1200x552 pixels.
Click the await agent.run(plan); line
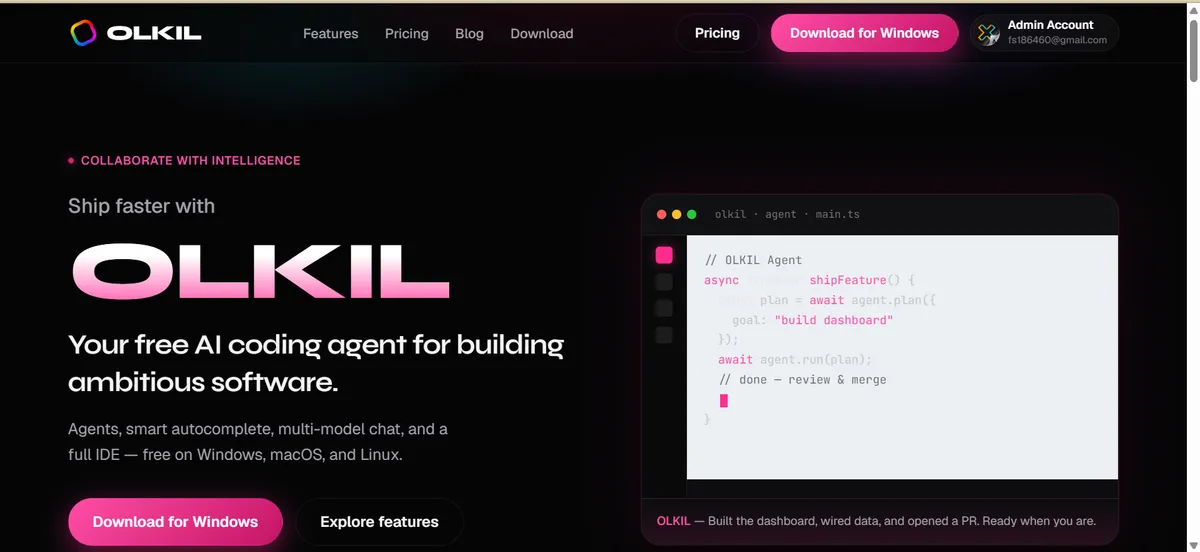[x=795, y=359]
